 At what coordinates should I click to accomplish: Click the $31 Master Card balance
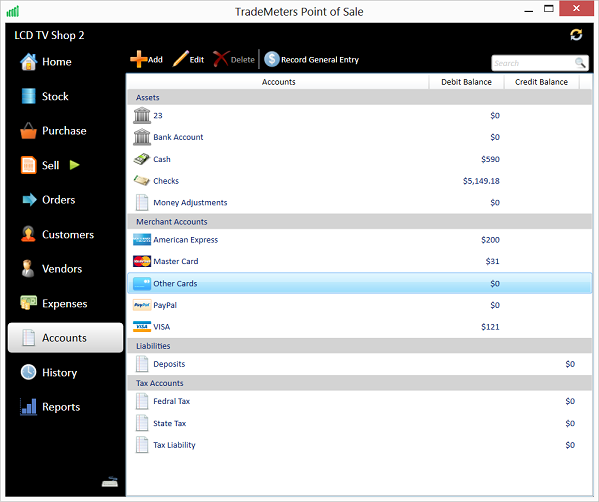click(x=492, y=261)
